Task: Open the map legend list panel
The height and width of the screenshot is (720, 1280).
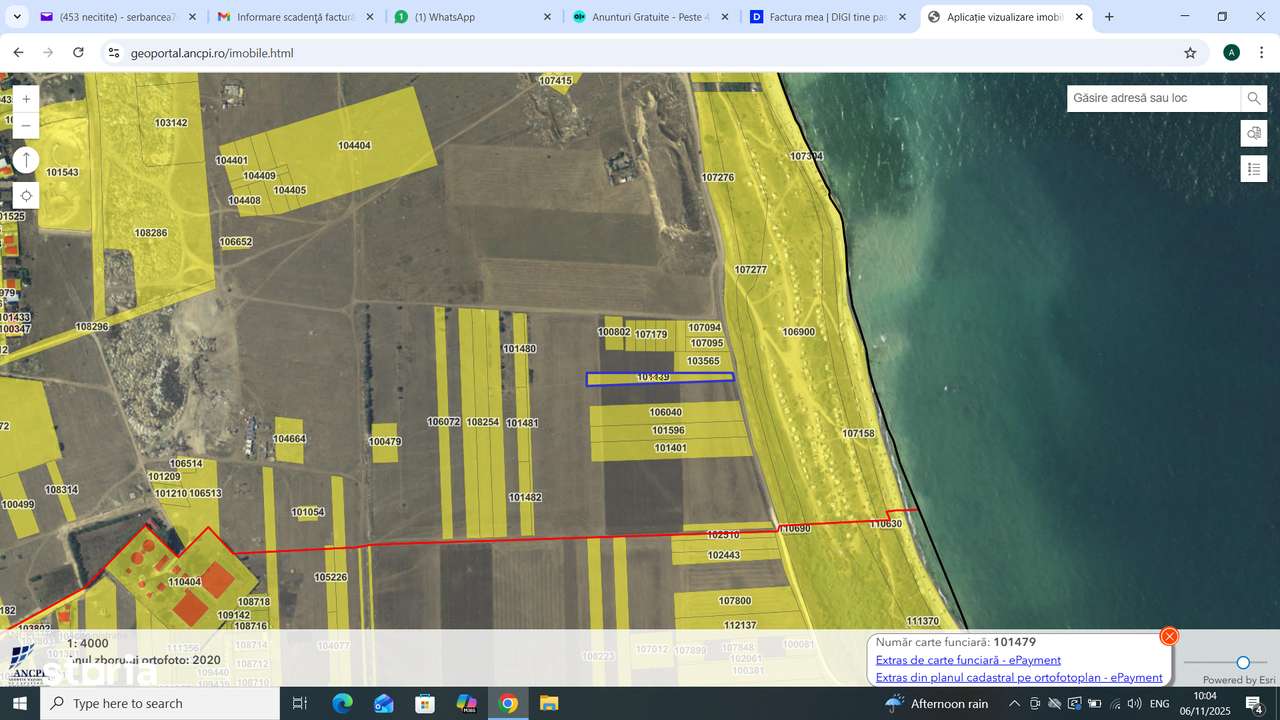Action: [1254, 169]
